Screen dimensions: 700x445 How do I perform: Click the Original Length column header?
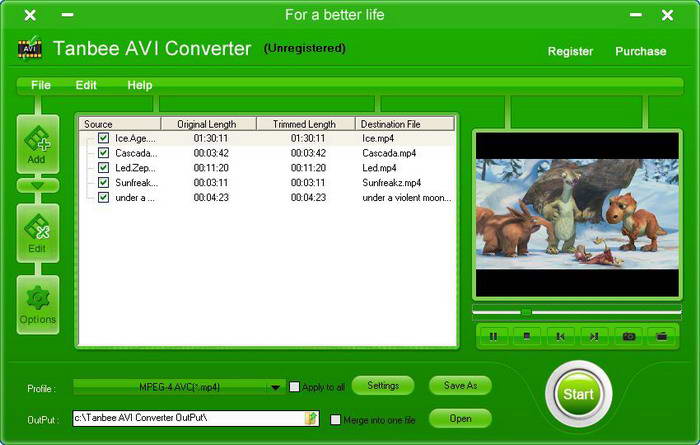pyautogui.click(x=208, y=124)
